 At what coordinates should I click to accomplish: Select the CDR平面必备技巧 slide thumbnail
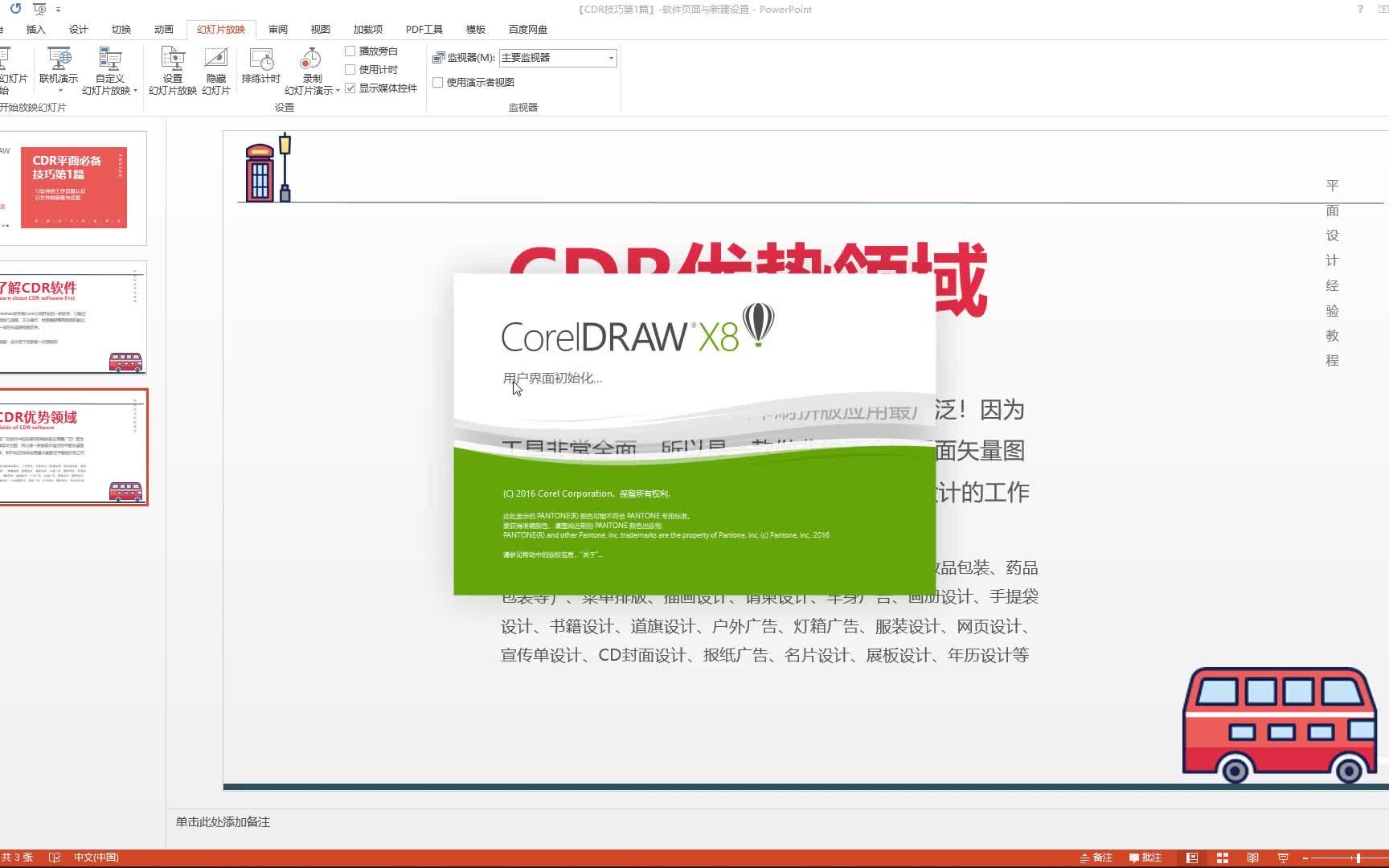click(72, 188)
